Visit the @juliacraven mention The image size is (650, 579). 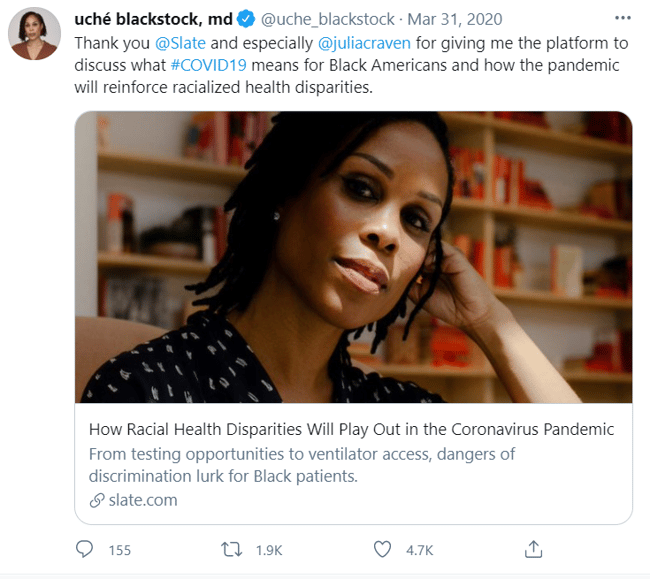coord(364,43)
